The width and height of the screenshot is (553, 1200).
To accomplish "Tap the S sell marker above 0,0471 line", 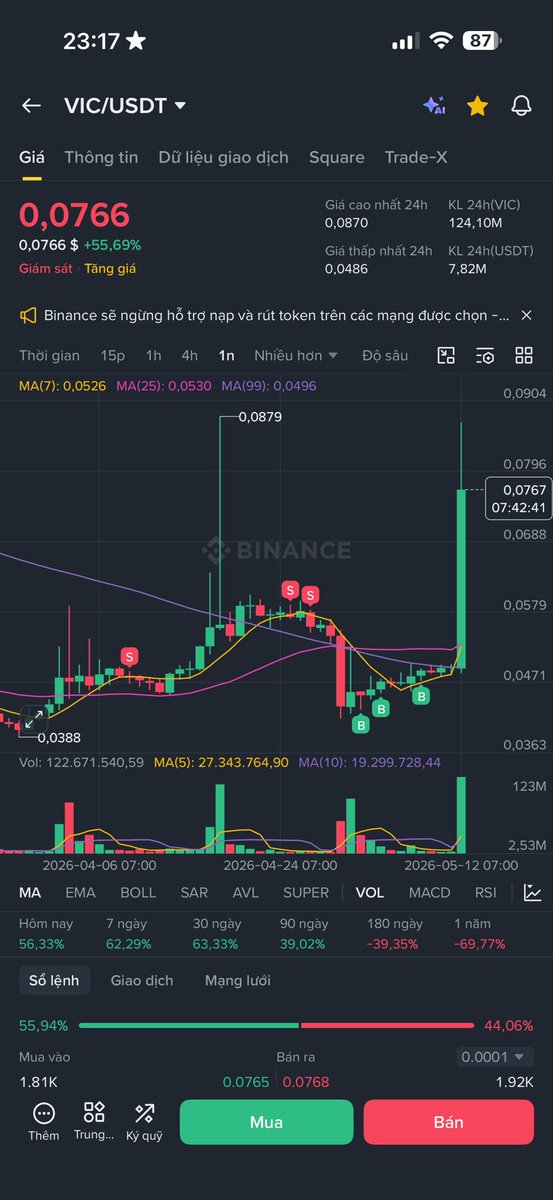I will [130, 656].
